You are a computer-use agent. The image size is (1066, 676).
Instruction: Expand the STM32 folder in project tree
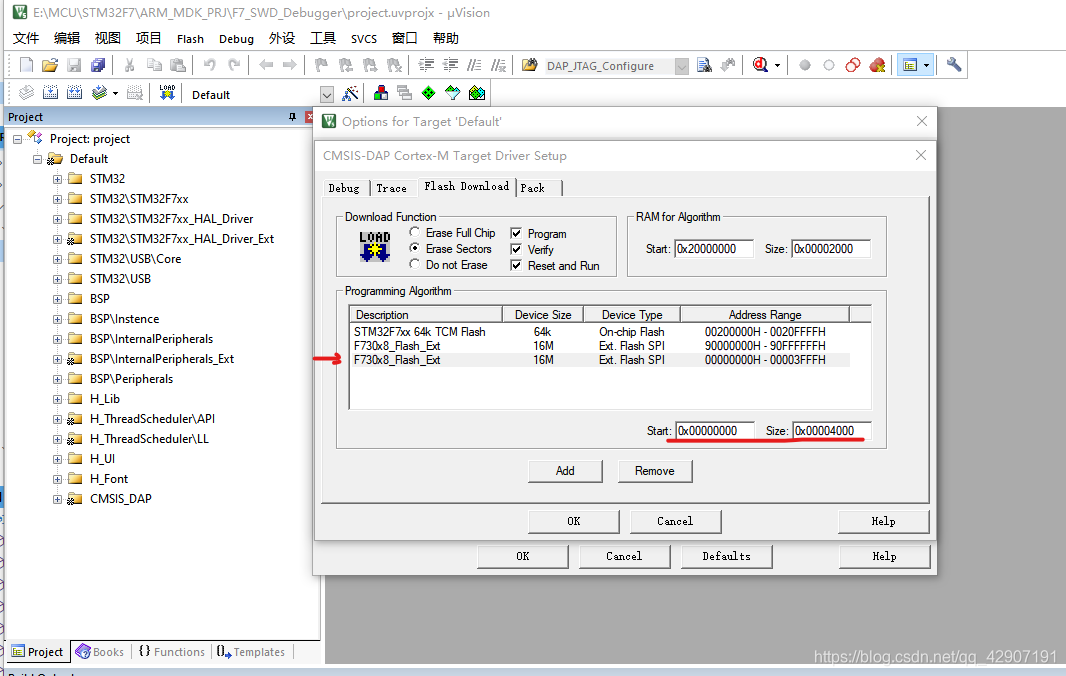tap(58, 180)
